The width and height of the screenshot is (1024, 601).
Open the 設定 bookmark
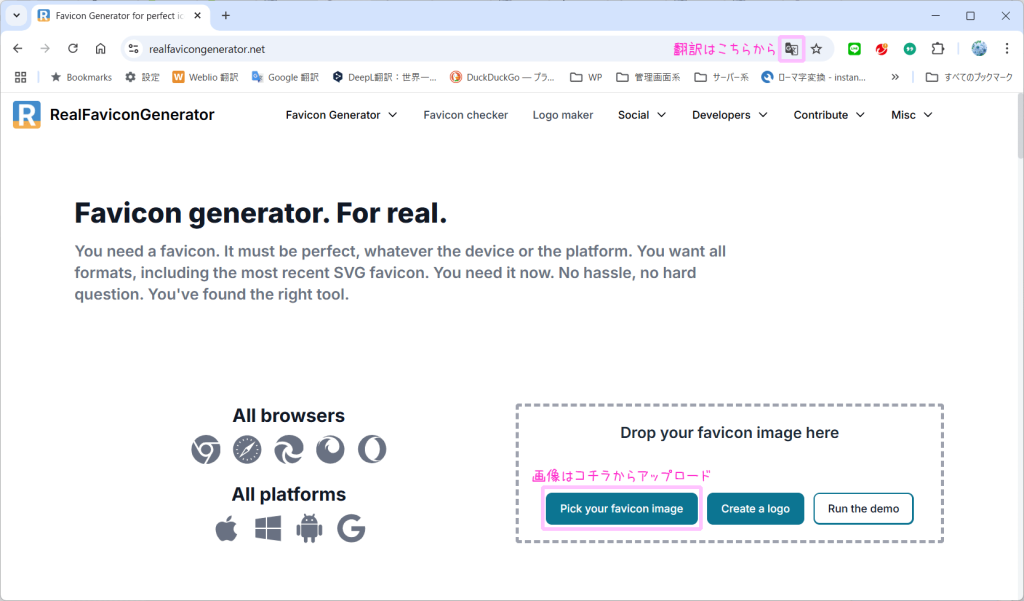point(142,77)
